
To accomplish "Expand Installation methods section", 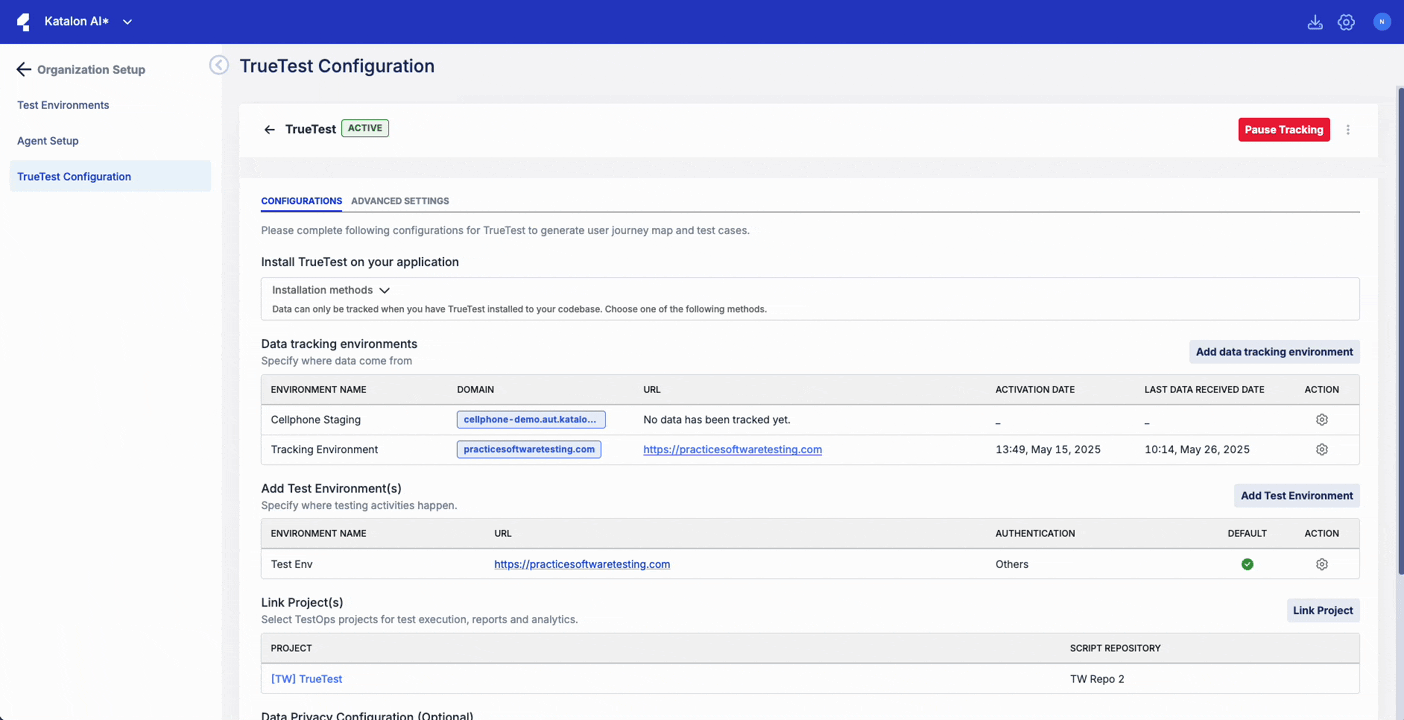I will (x=331, y=290).
